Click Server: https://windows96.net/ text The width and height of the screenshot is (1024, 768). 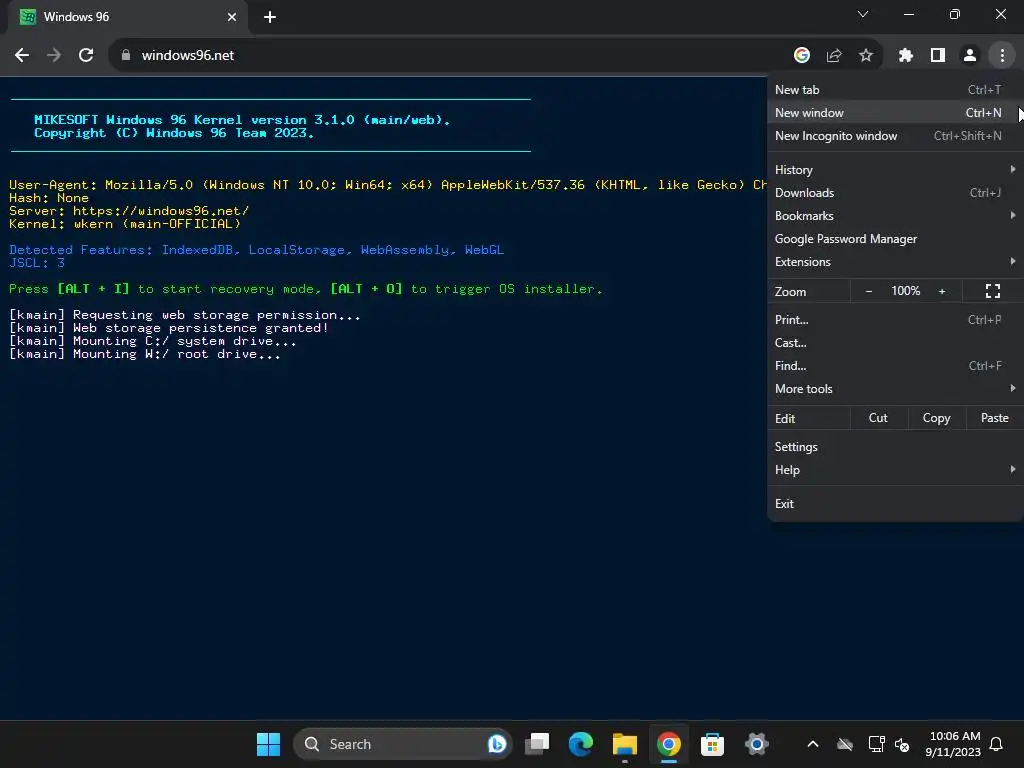tap(129, 211)
